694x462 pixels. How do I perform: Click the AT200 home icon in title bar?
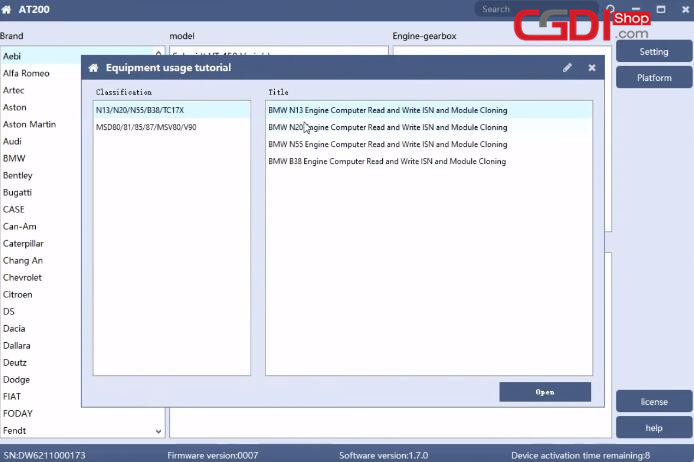click(7, 9)
